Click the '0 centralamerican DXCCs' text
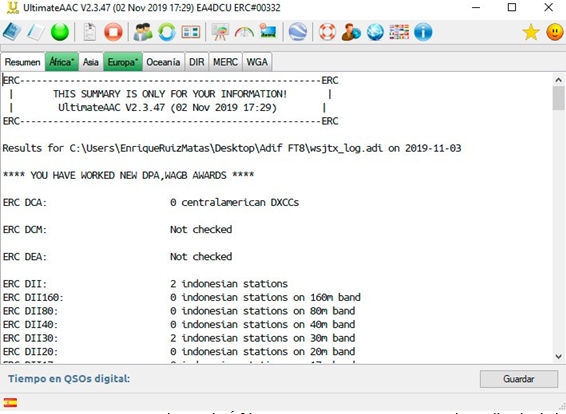Screen dimensions: 566x414 pyautogui.click(x=235, y=202)
